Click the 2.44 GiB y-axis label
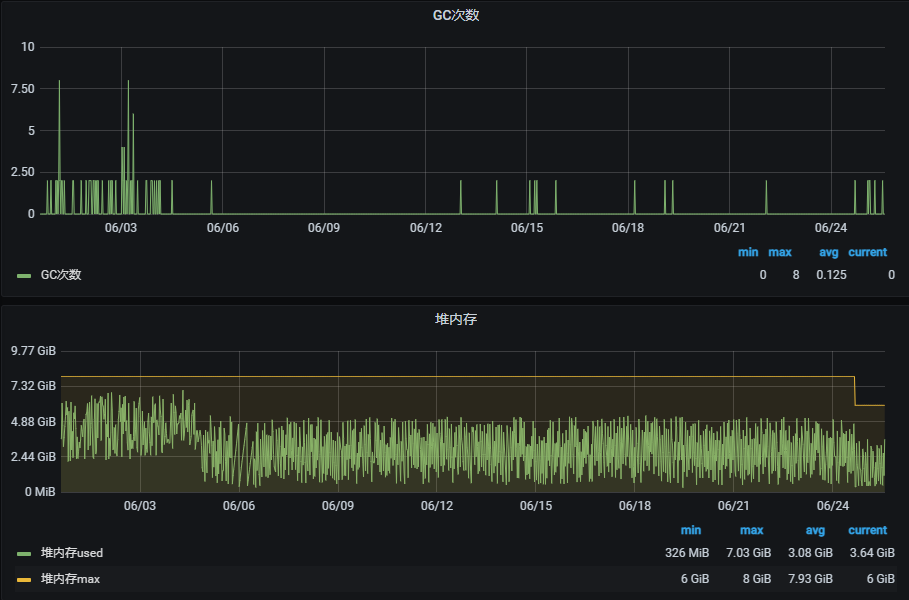Screen dimensions: 909x600 click(33, 457)
